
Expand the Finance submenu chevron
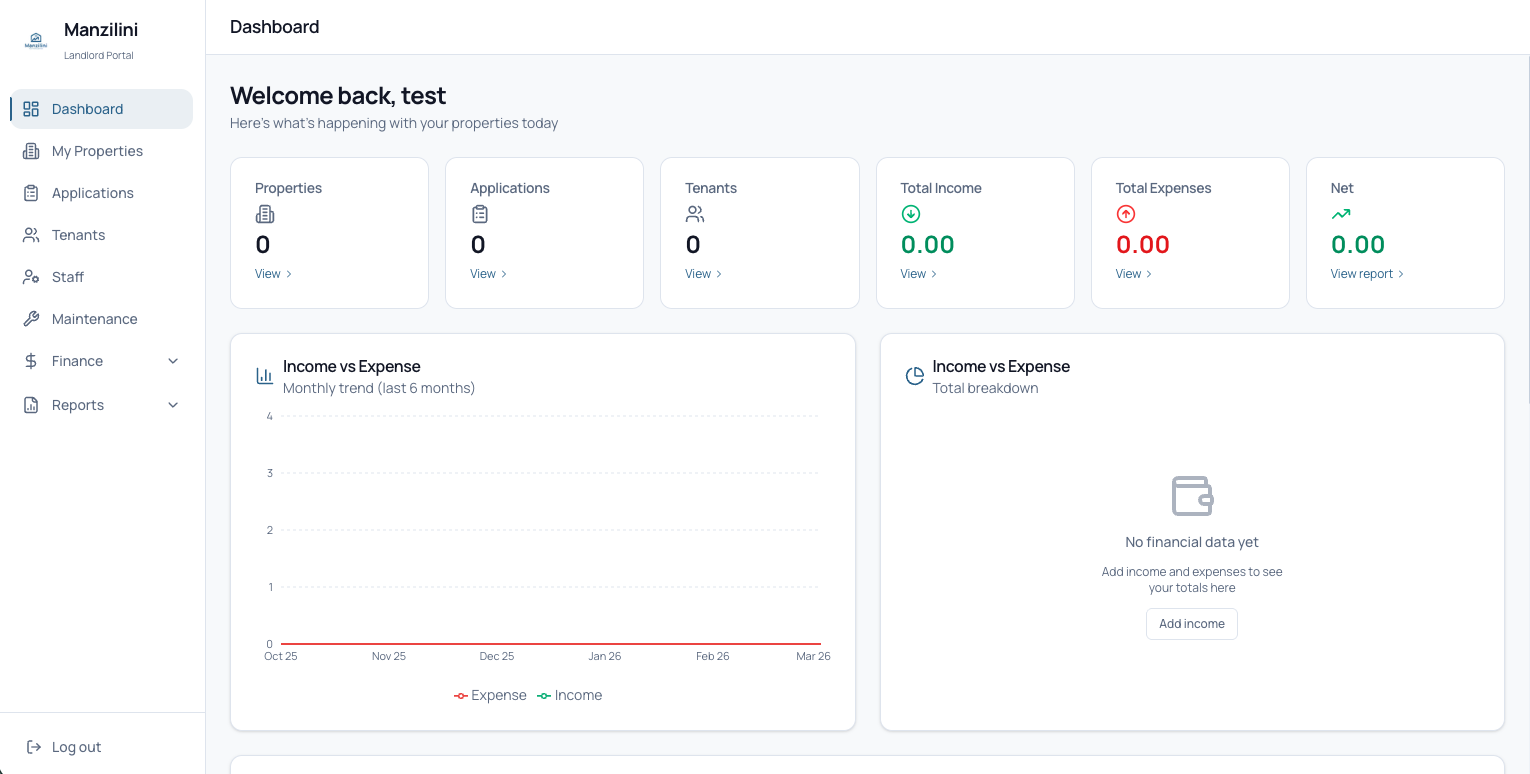173,361
